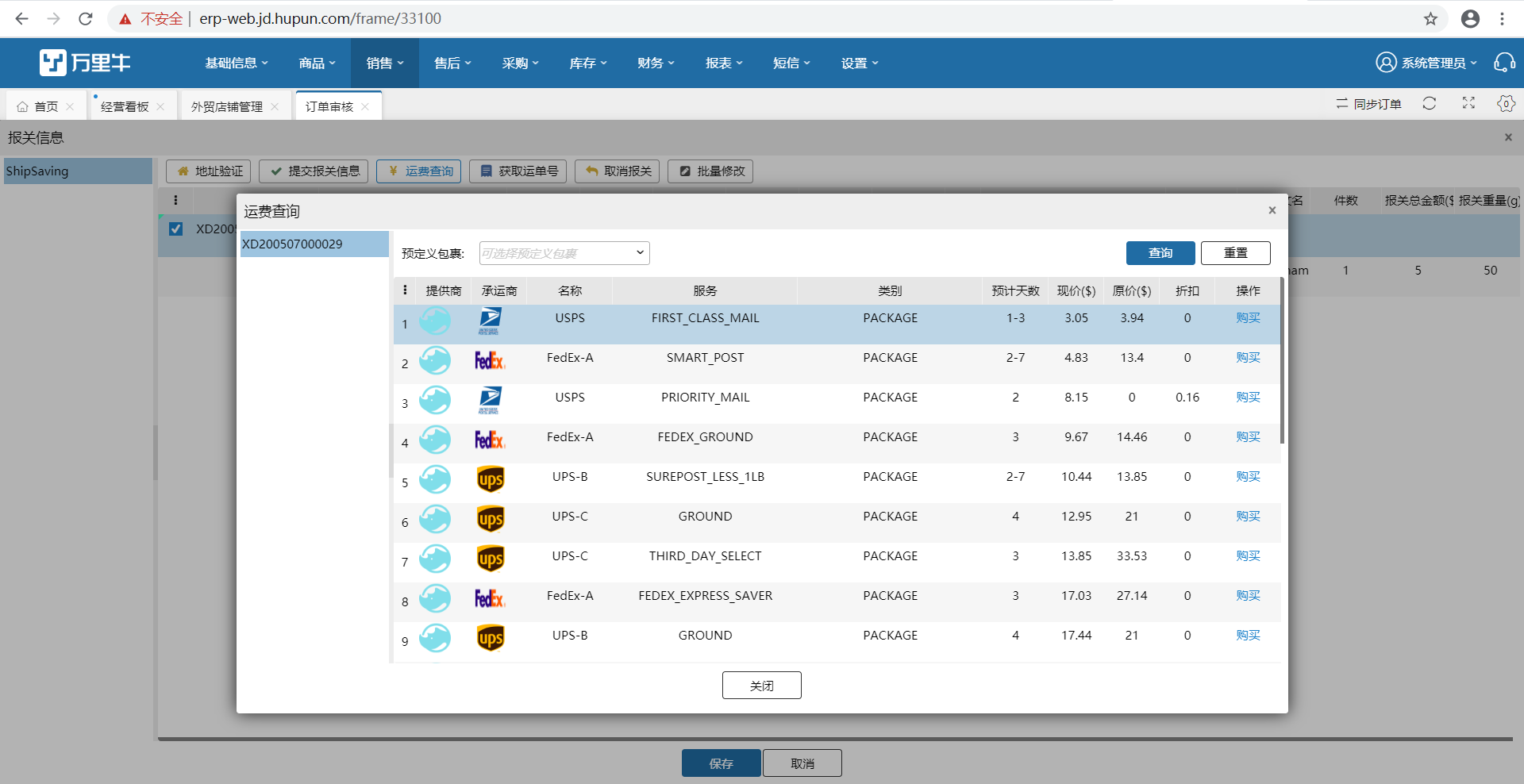Click USPS carrier logo in PRIORITY_MAIL row

[490, 400]
